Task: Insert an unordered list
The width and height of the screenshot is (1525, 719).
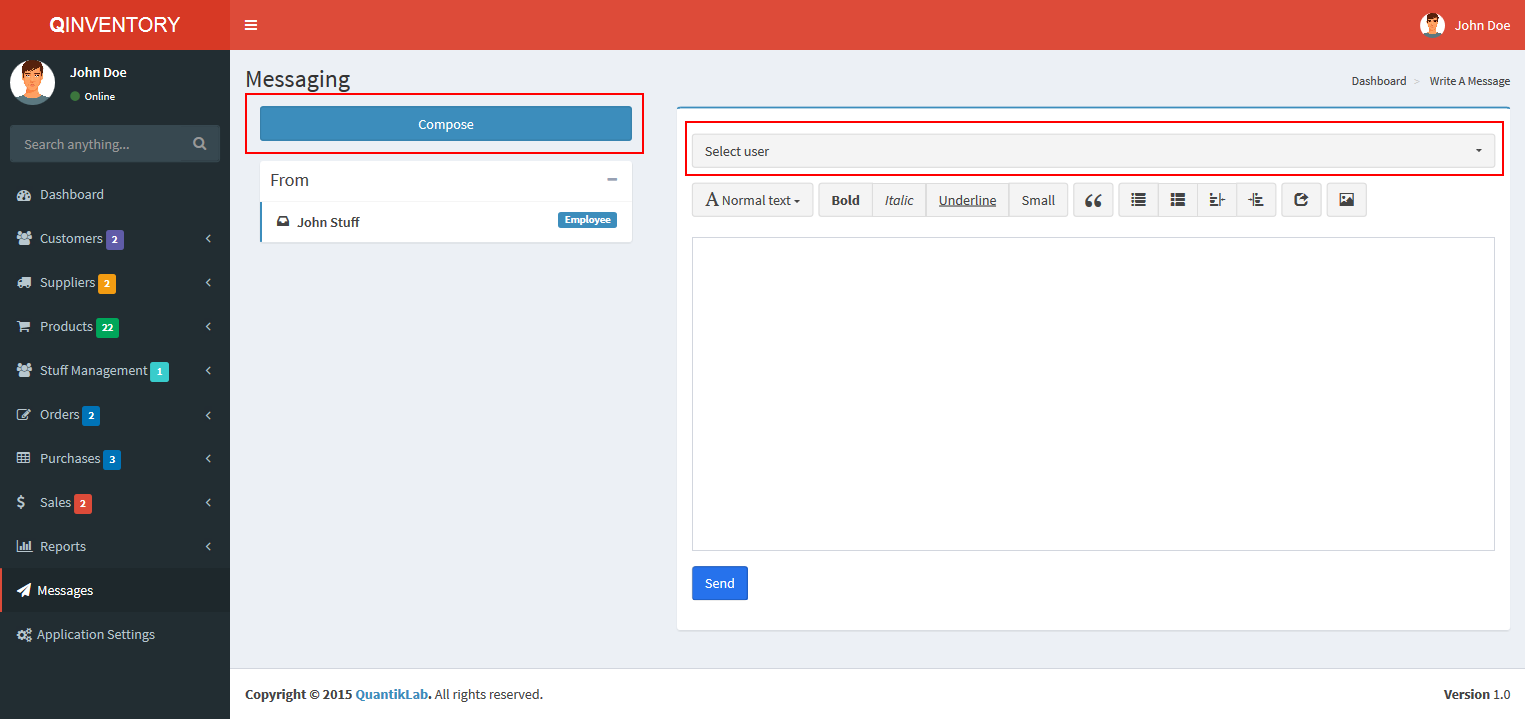Action: [1138, 200]
